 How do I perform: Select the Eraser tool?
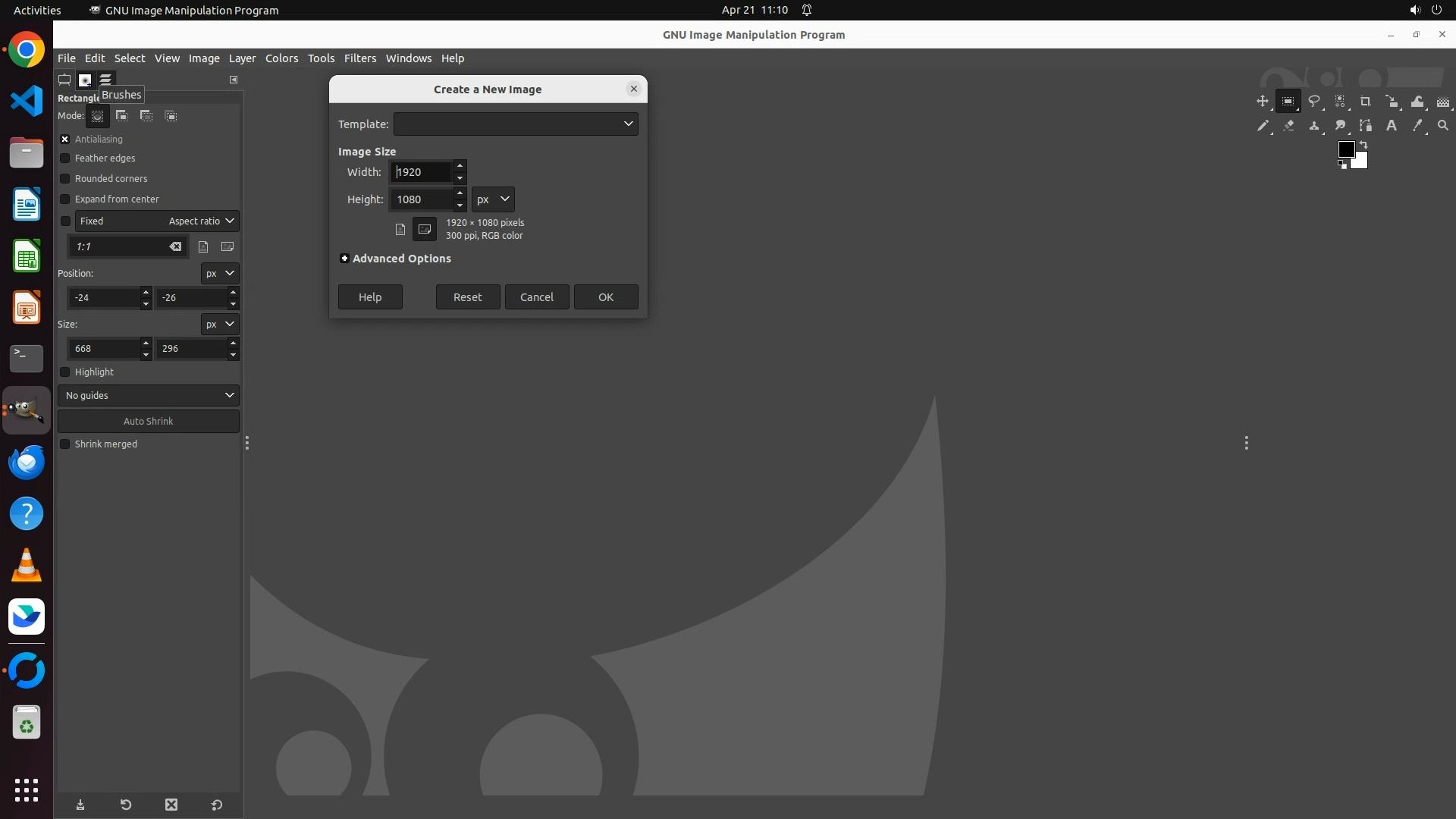click(x=1288, y=126)
